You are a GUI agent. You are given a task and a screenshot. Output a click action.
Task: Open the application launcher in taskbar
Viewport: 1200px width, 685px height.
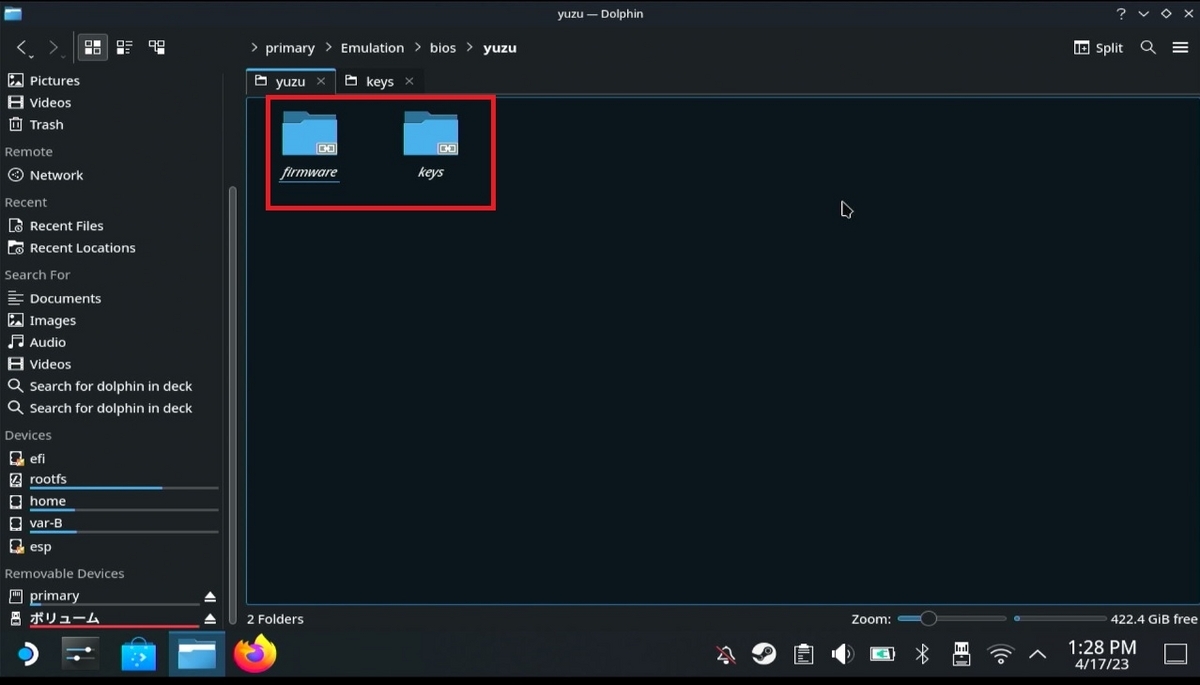click(26, 655)
